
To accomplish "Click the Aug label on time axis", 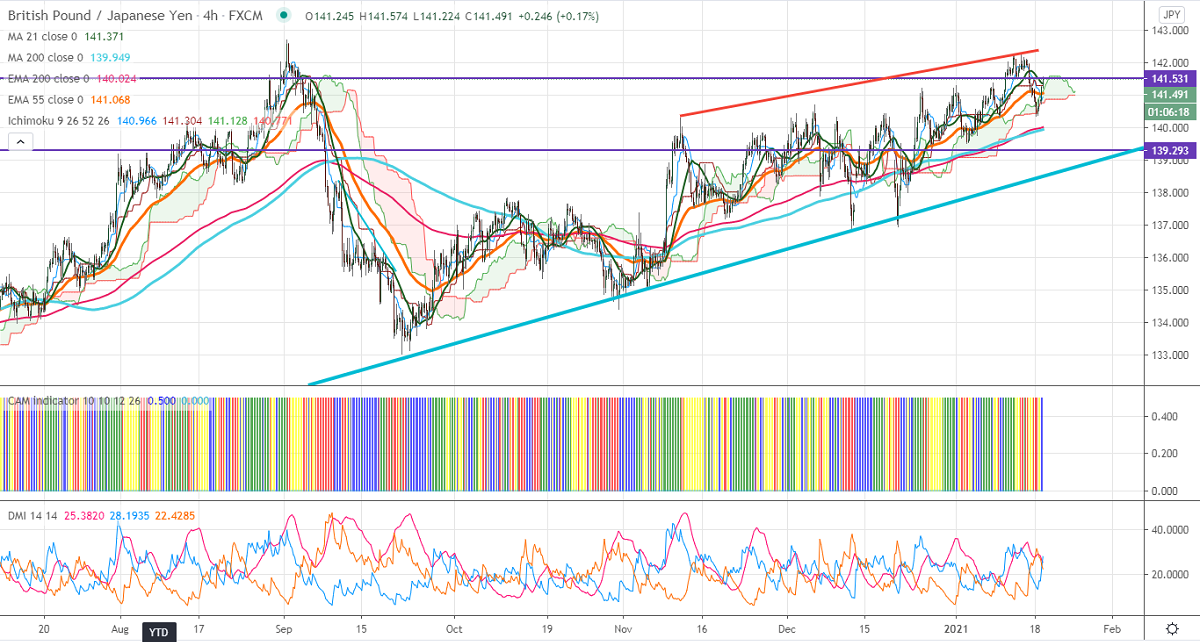I will pyautogui.click(x=119, y=631).
